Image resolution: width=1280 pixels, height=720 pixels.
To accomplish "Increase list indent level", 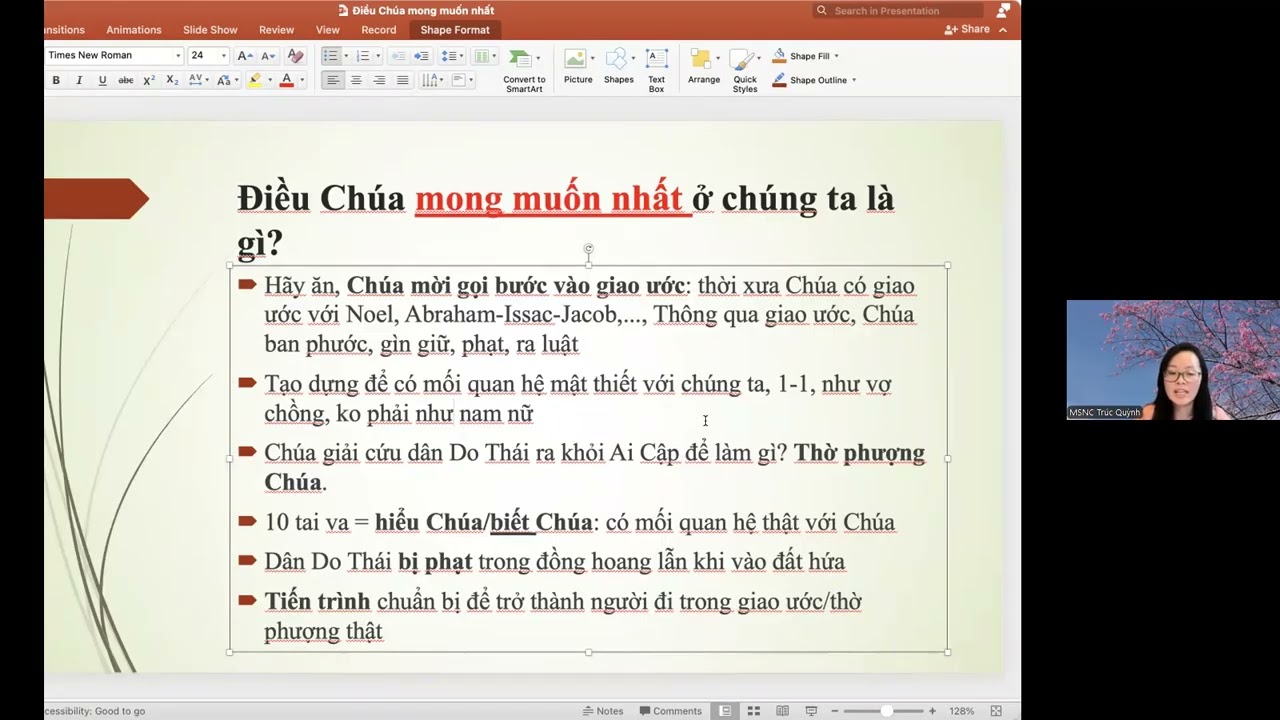I will (421, 56).
